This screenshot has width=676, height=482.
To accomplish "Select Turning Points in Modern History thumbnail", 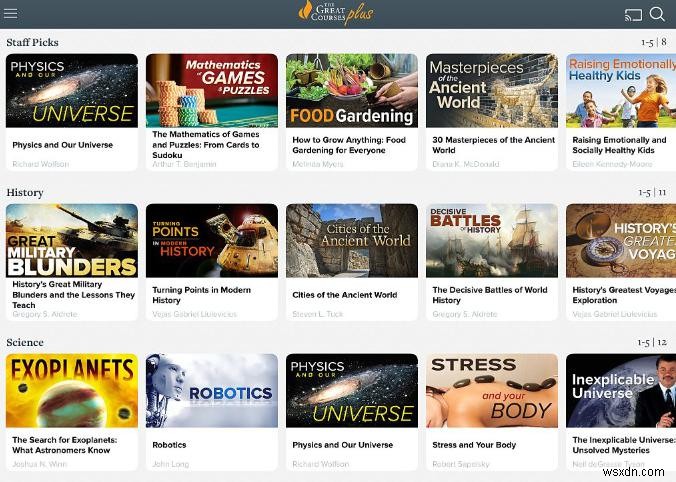I will coord(212,241).
